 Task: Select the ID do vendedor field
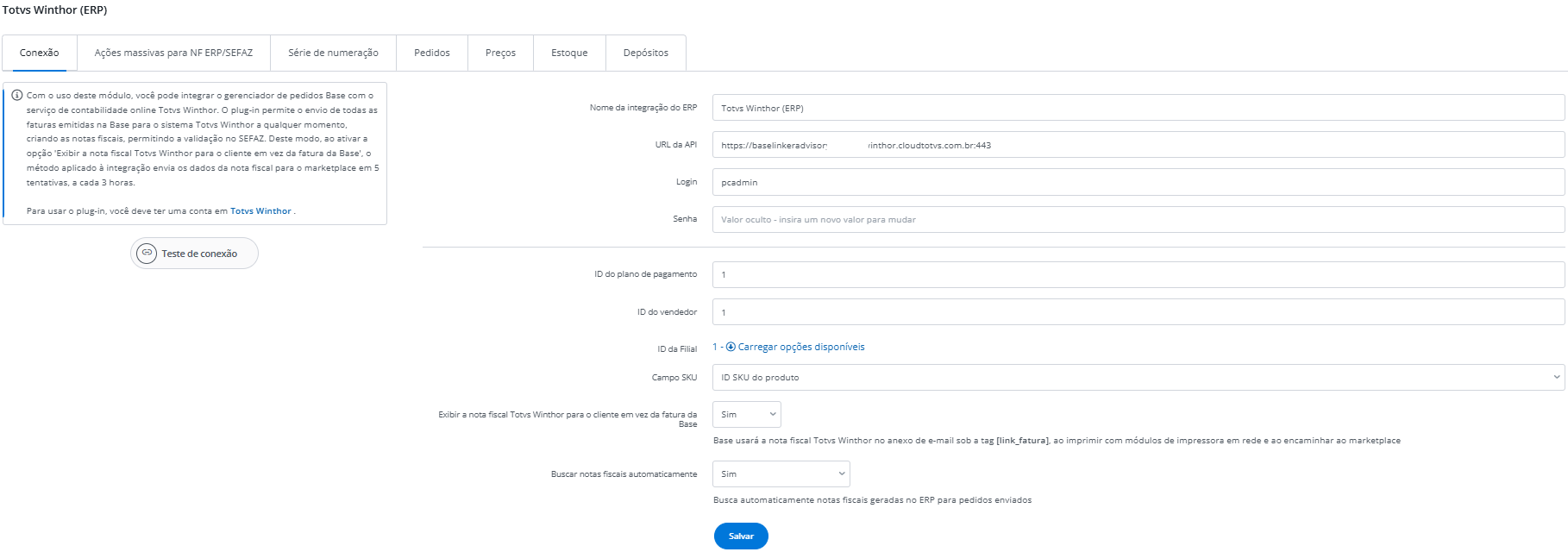(x=1138, y=312)
